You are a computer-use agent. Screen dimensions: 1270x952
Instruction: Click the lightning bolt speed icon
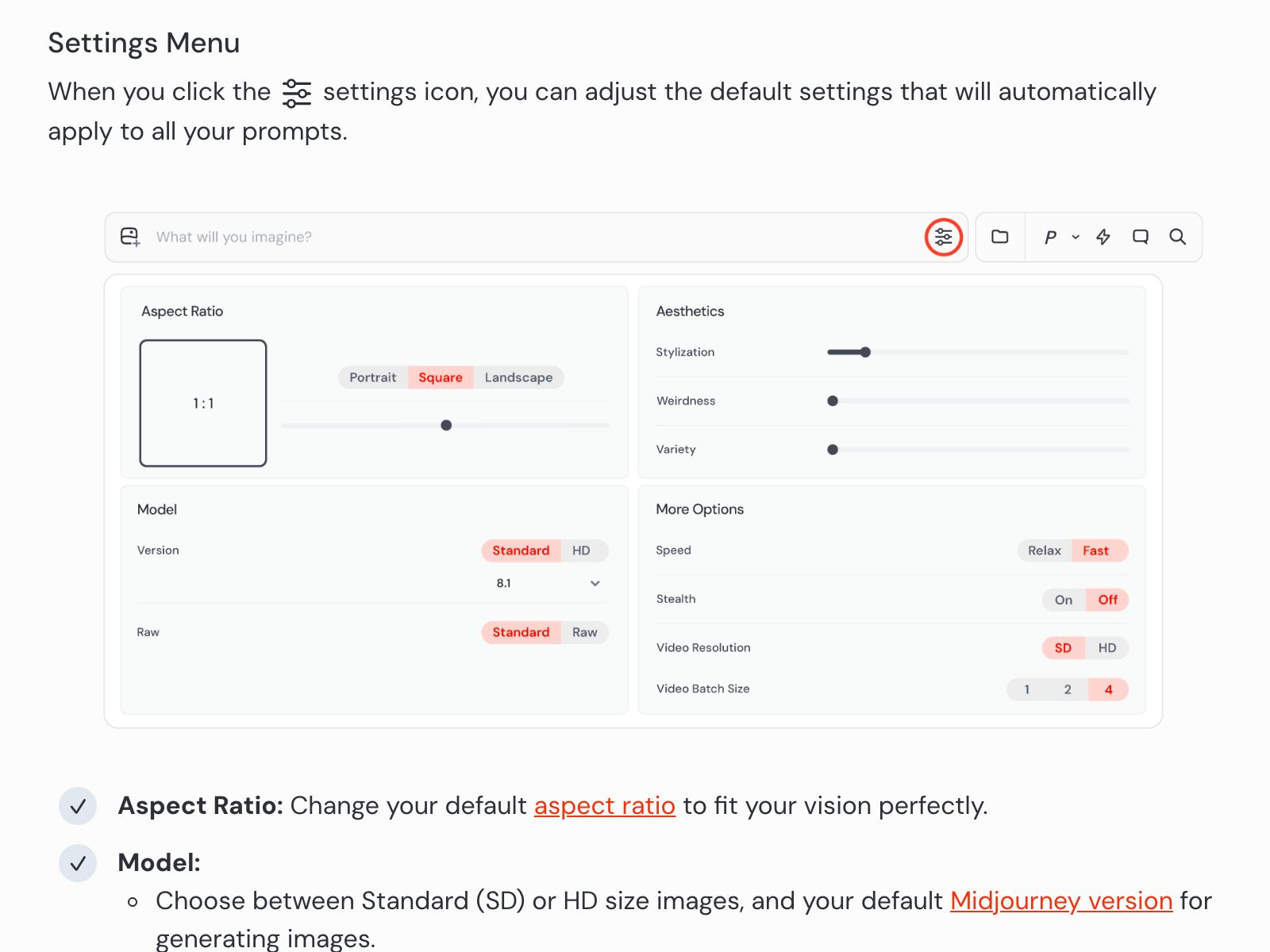point(1103,236)
